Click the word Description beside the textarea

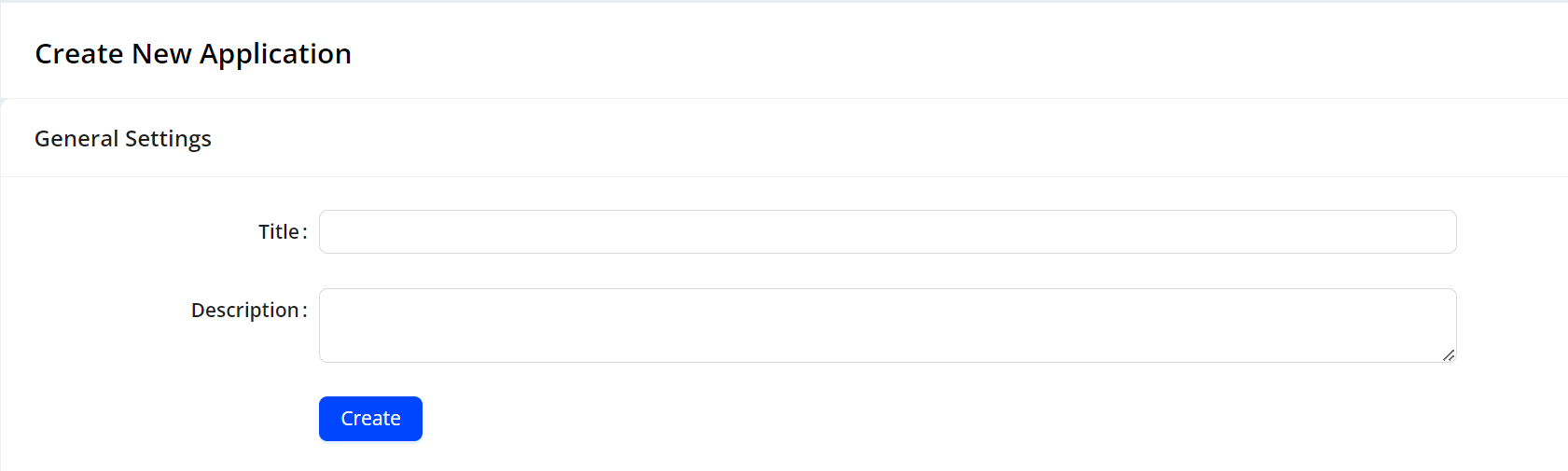[x=244, y=310]
